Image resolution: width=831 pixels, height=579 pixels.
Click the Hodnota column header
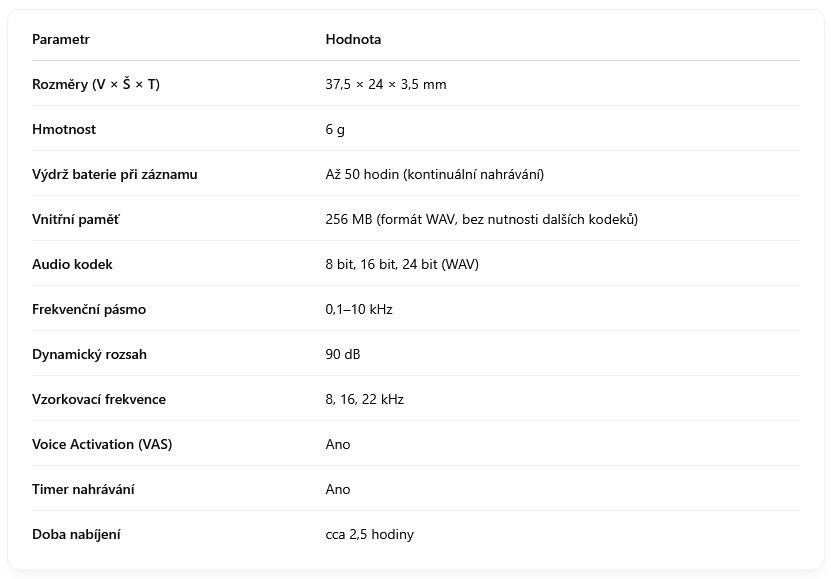point(353,39)
